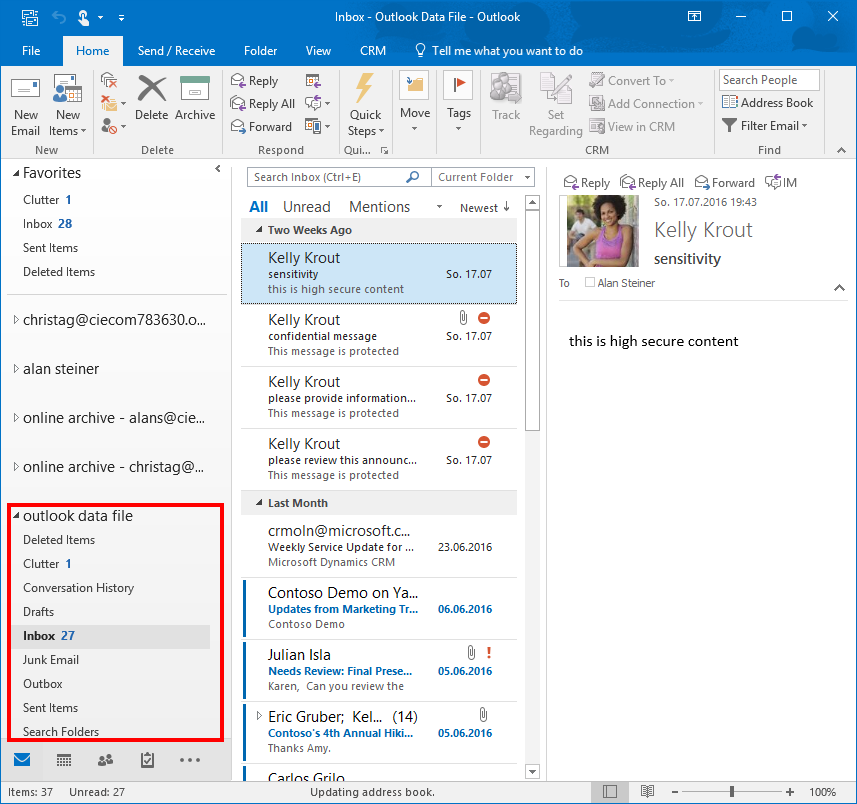Show only Unread messages
The height and width of the screenshot is (804, 857).
(x=306, y=207)
